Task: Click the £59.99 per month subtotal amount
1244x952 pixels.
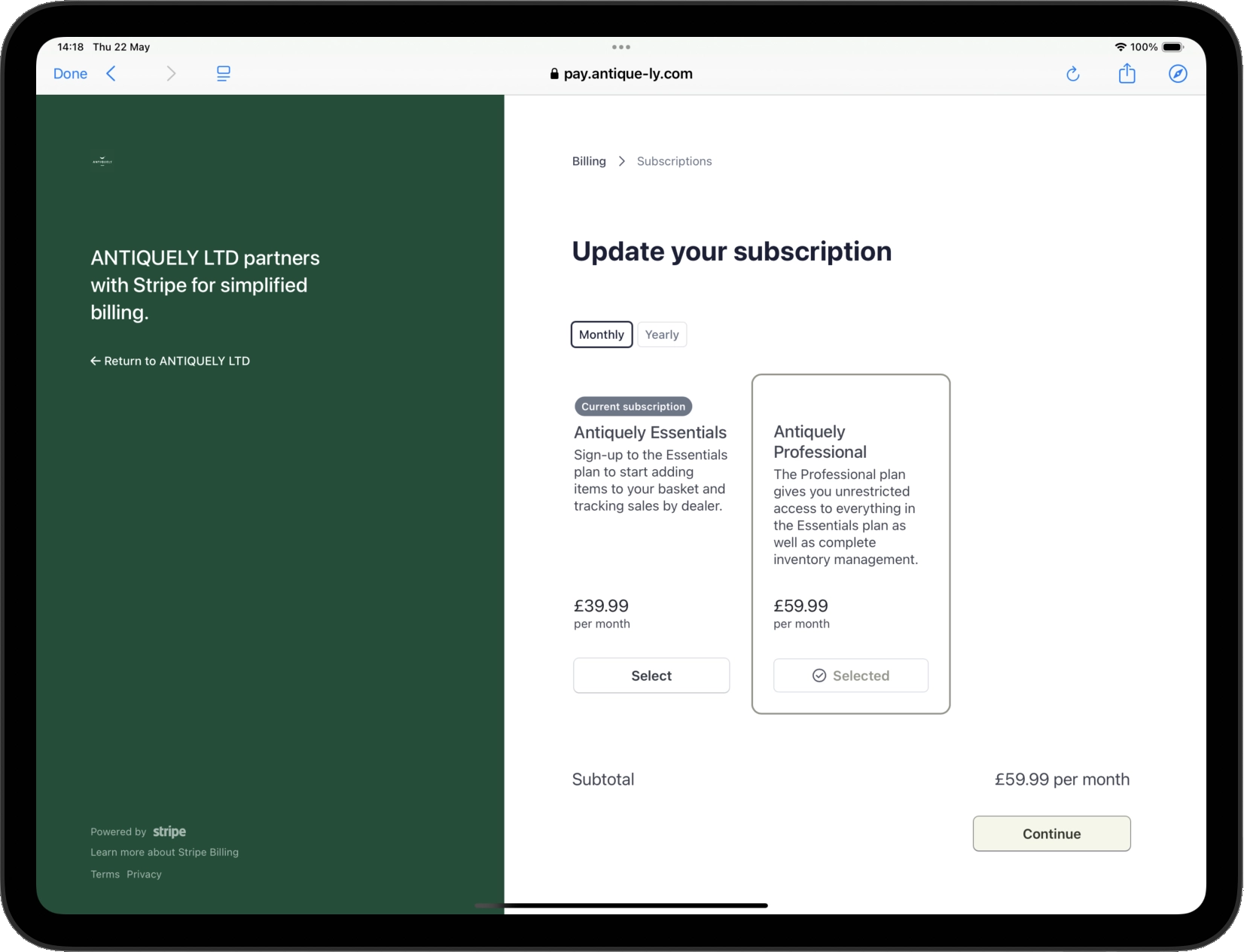Action: [x=1062, y=780]
